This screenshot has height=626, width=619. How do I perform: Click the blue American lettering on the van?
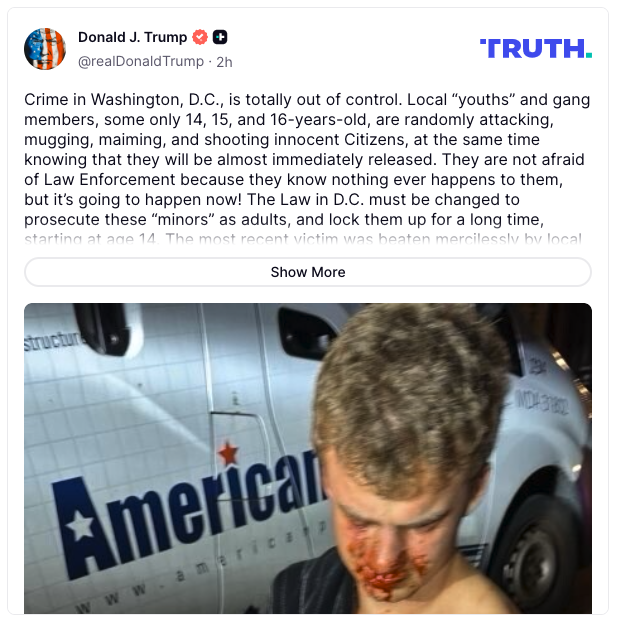(x=188, y=515)
